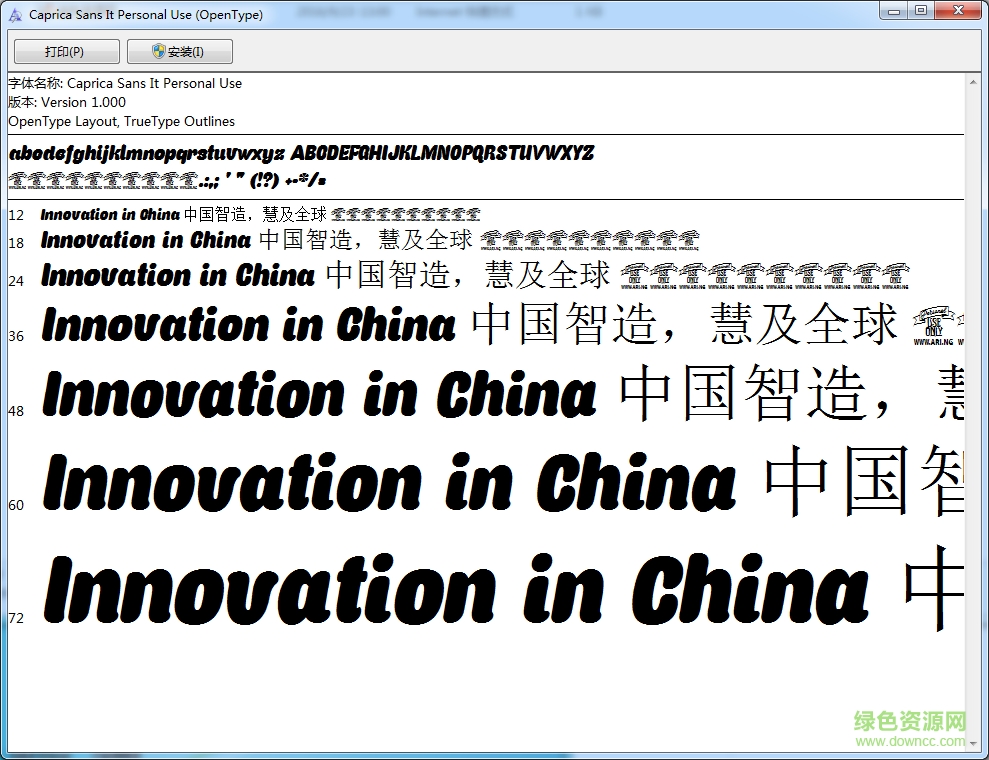The height and width of the screenshot is (760, 989).
Task: Click Chinese text '中国智造，慧及全球' in size 24 row
Action: pyautogui.click(x=468, y=275)
